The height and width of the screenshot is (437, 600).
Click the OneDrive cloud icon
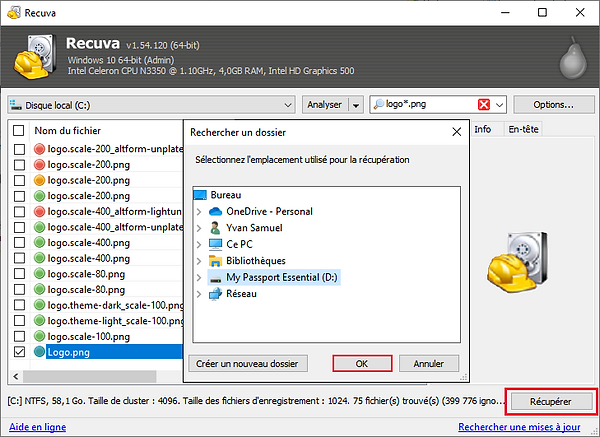(215, 211)
